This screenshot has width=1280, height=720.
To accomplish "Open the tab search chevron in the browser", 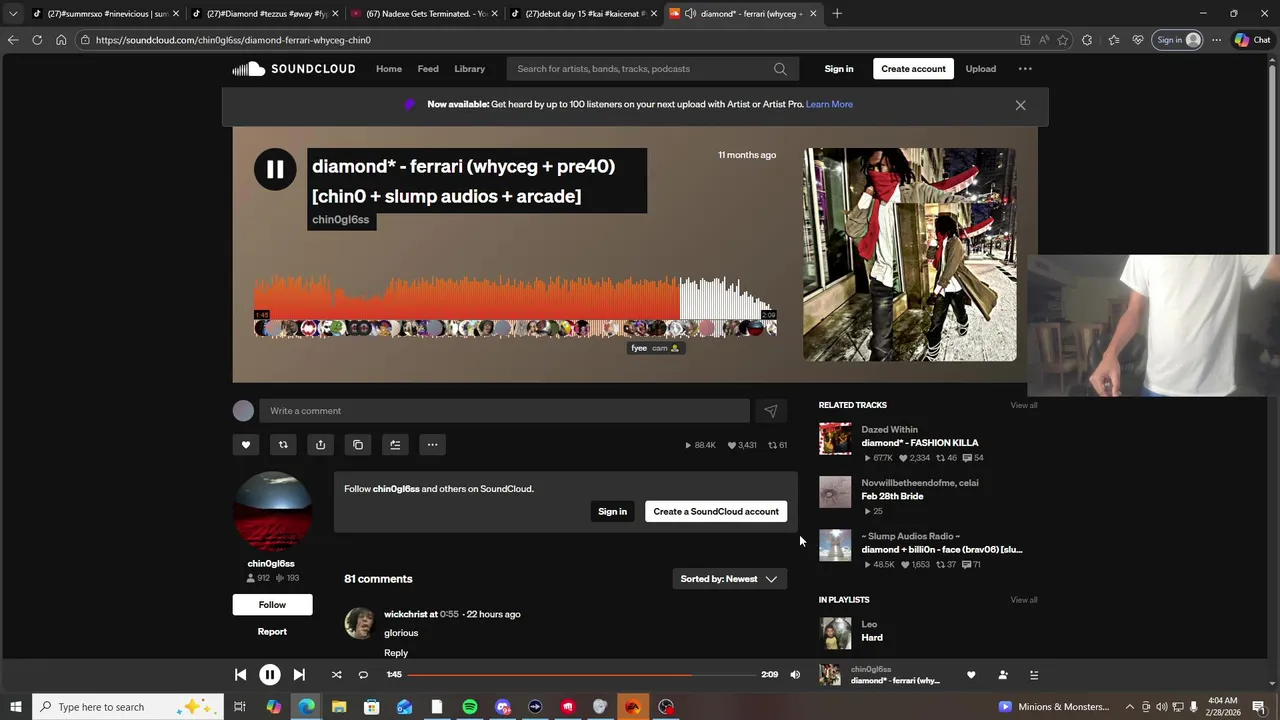I will tap(12, 14).
